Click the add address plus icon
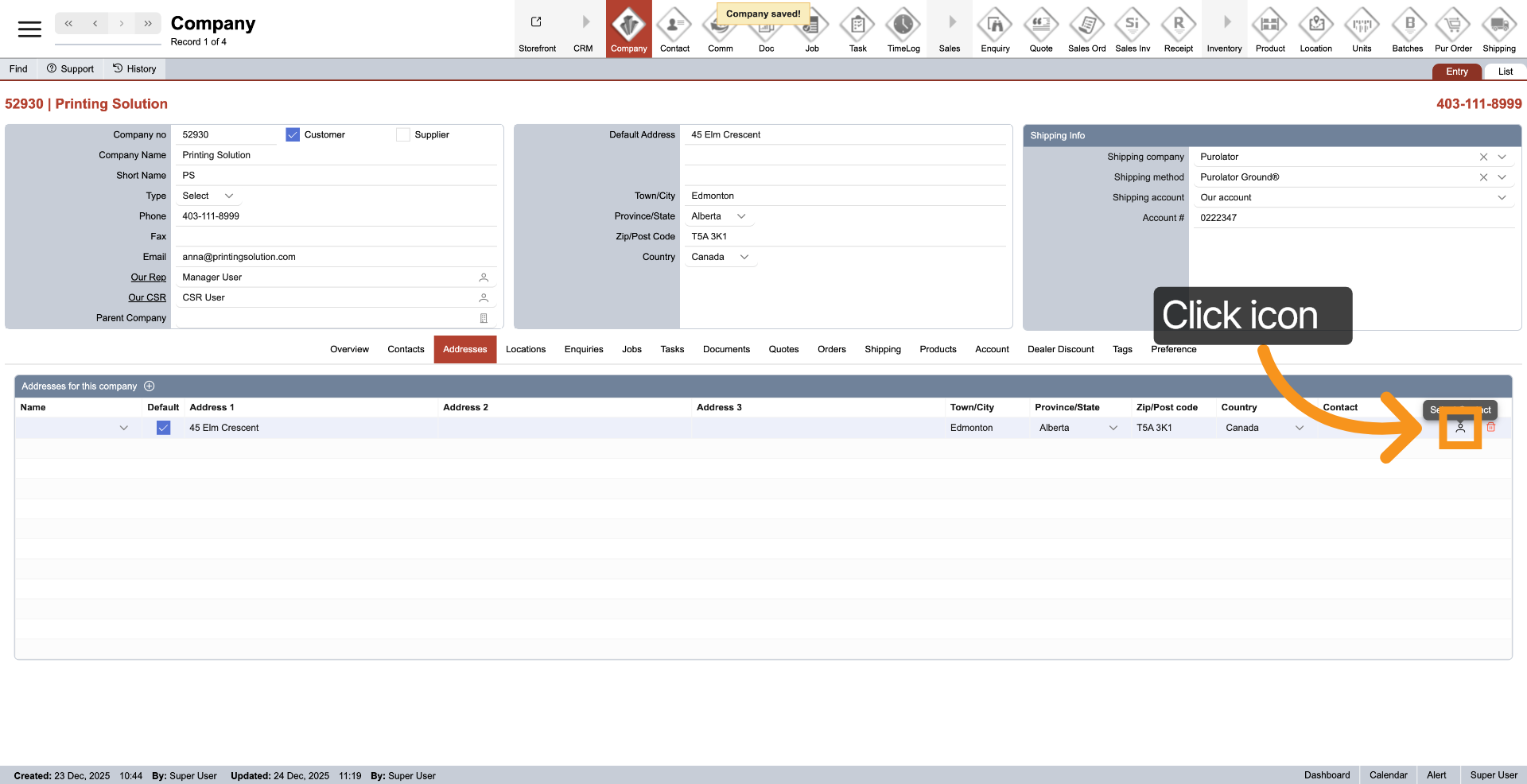 (x=150, y=386)
